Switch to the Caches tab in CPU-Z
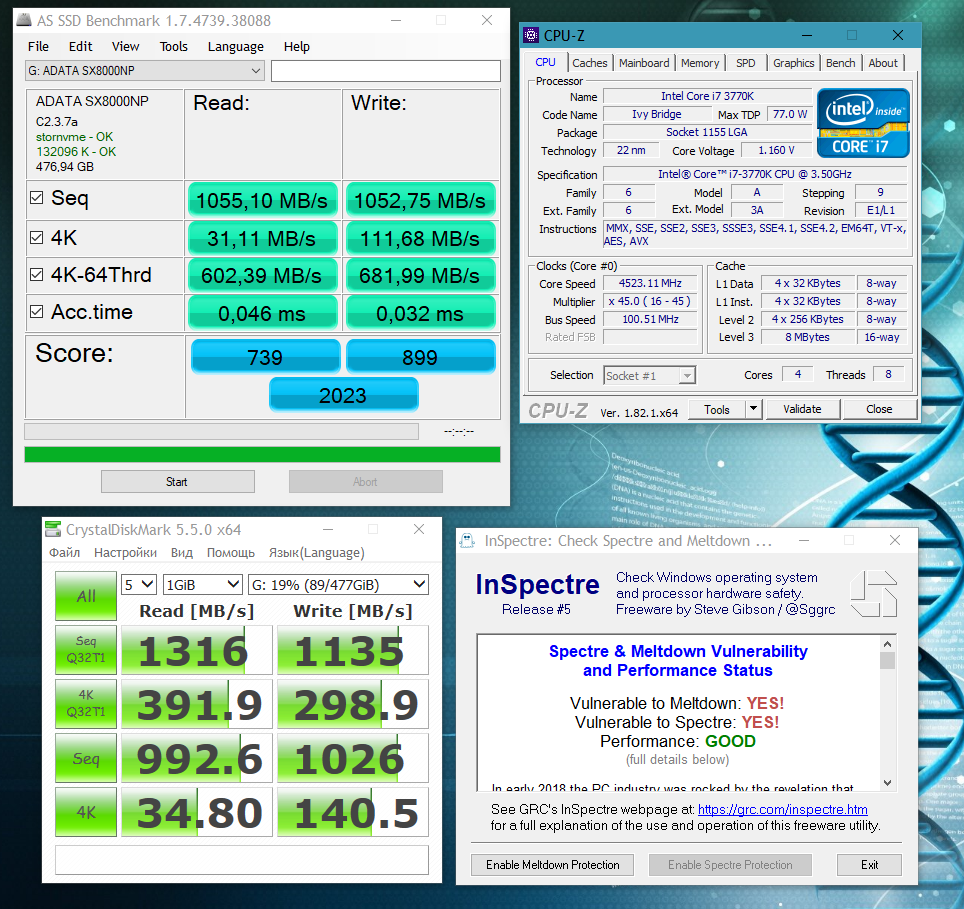 (590, 63)
